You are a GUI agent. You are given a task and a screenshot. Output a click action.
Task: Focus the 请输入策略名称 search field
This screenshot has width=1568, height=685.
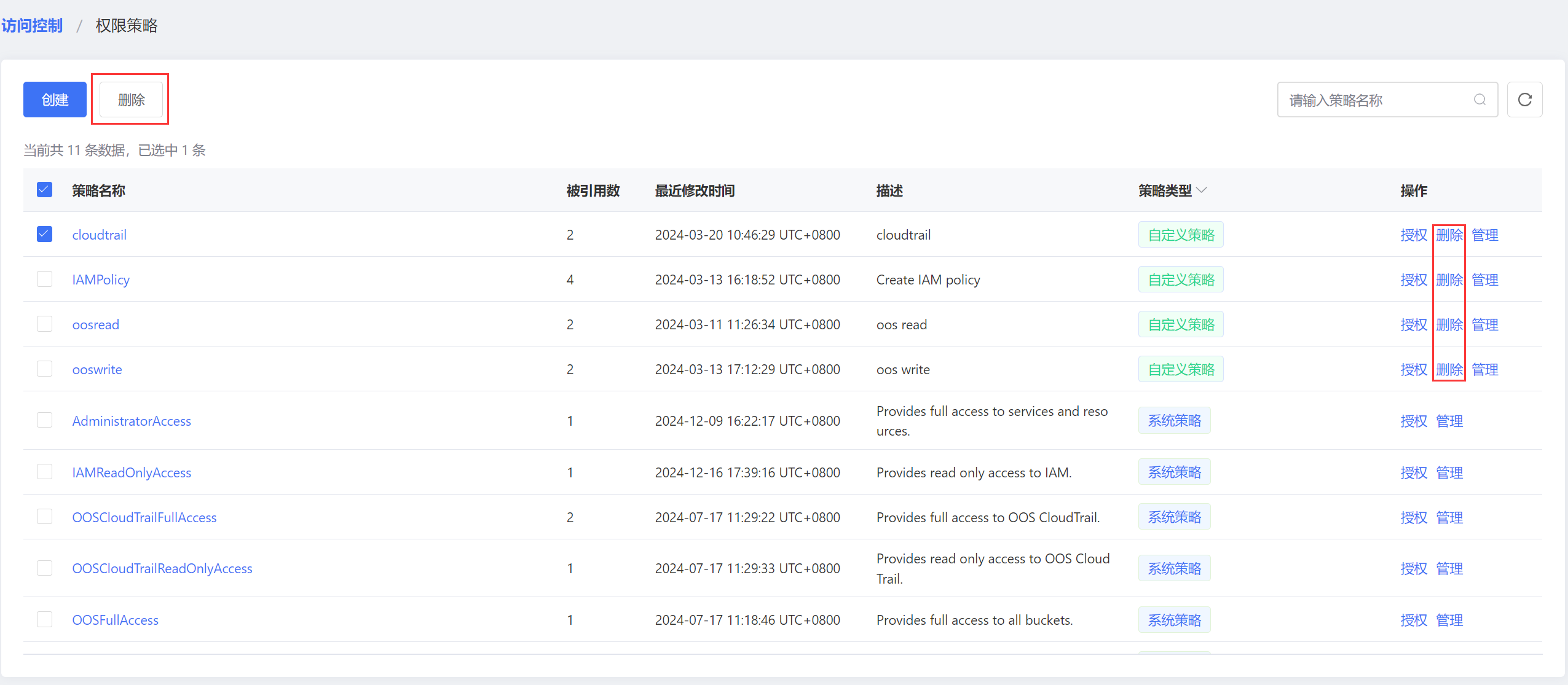(x=1387, y=100)
